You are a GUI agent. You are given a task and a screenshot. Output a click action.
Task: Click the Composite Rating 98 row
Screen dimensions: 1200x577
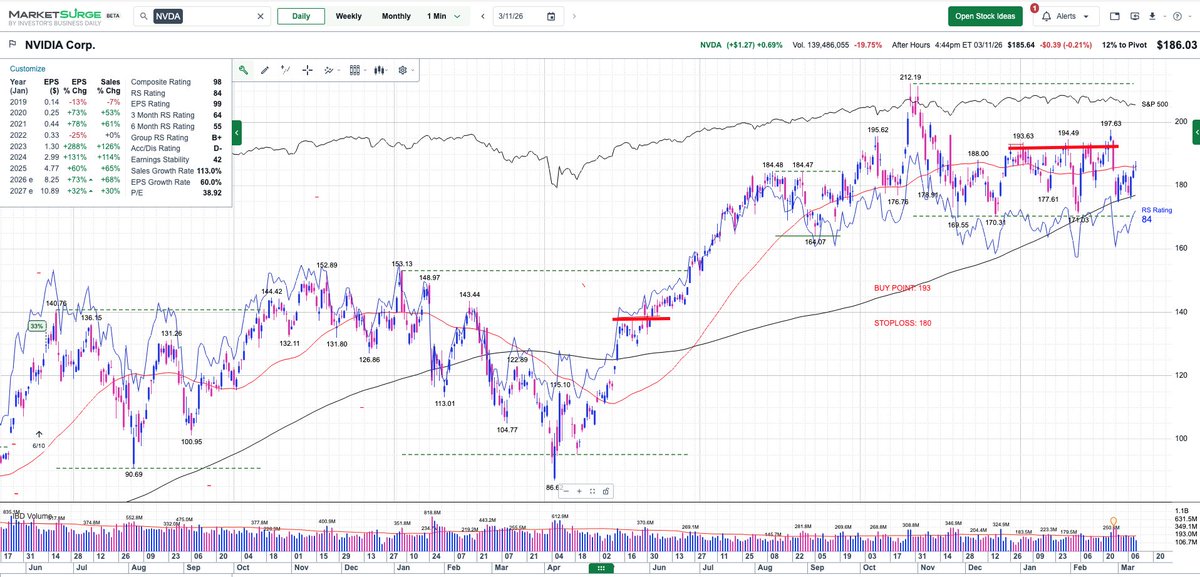click(177, 81)
